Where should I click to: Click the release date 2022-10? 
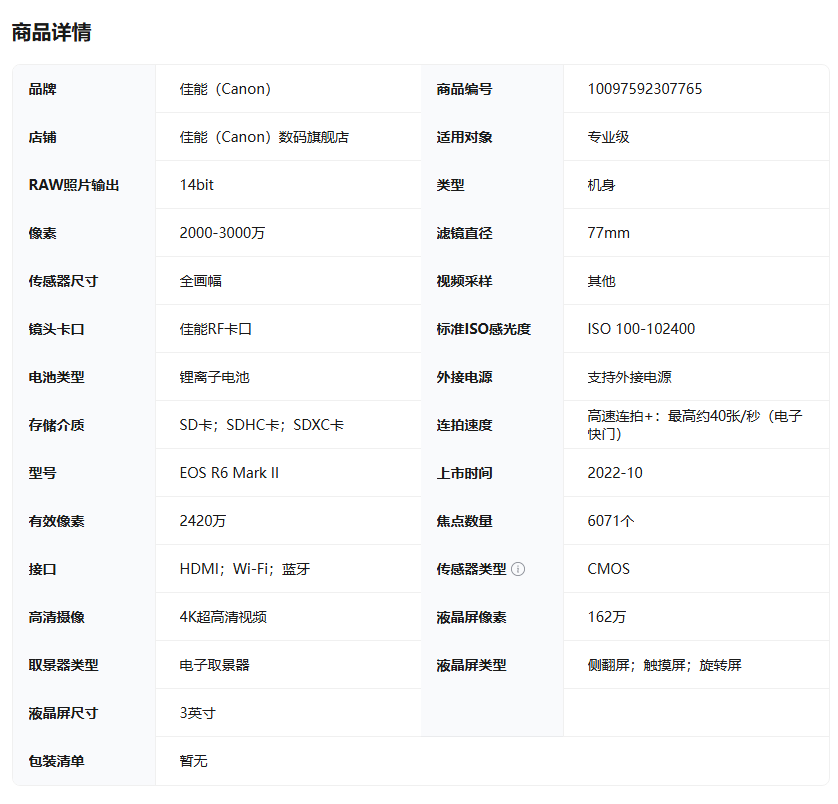(615, 473)
